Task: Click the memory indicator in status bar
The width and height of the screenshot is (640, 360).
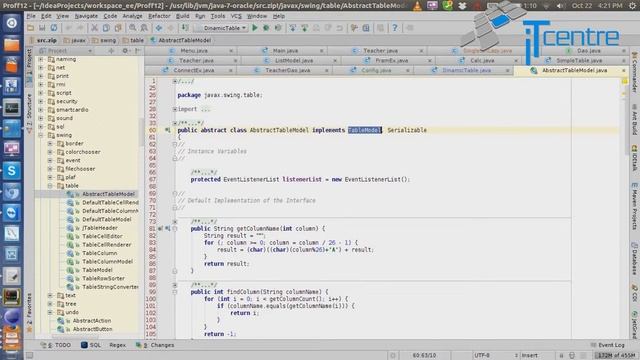Action: coord(616,356)
